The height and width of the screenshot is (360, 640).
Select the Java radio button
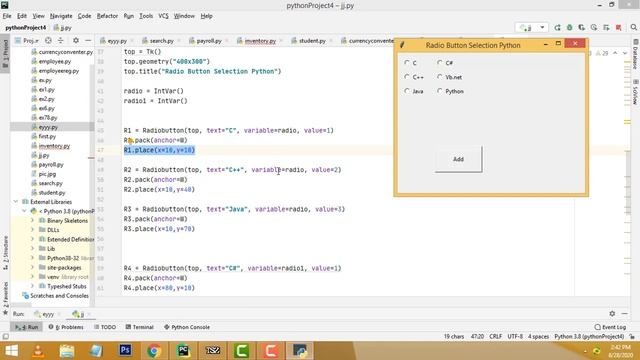[x=407, y=91]
